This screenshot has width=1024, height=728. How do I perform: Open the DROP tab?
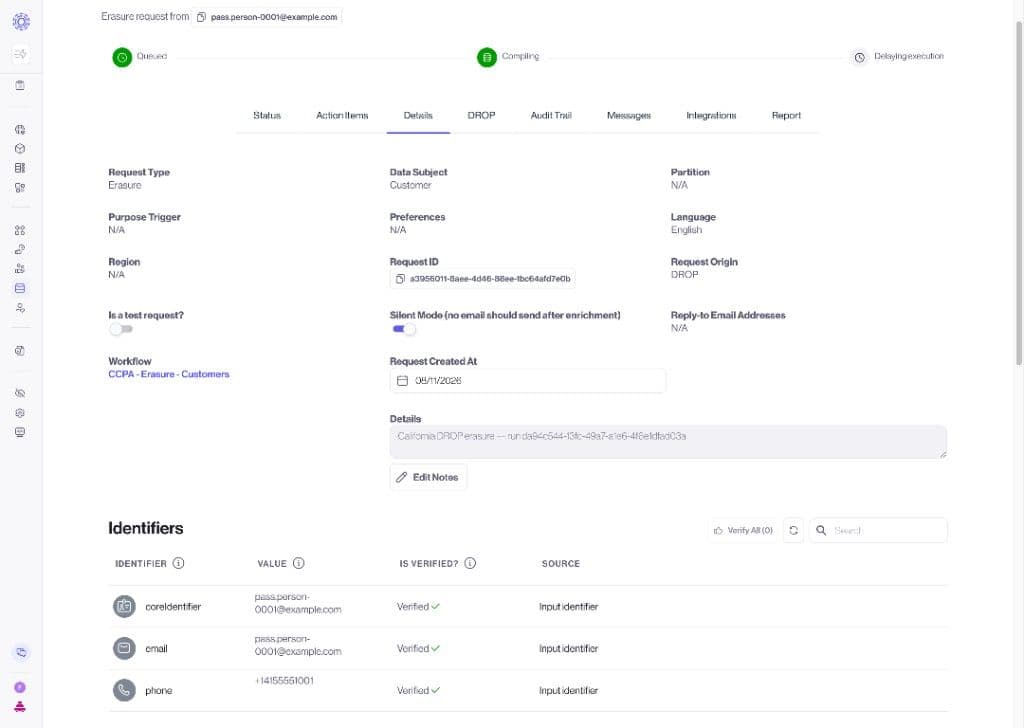pyautogui.click(x=481, y=116)
